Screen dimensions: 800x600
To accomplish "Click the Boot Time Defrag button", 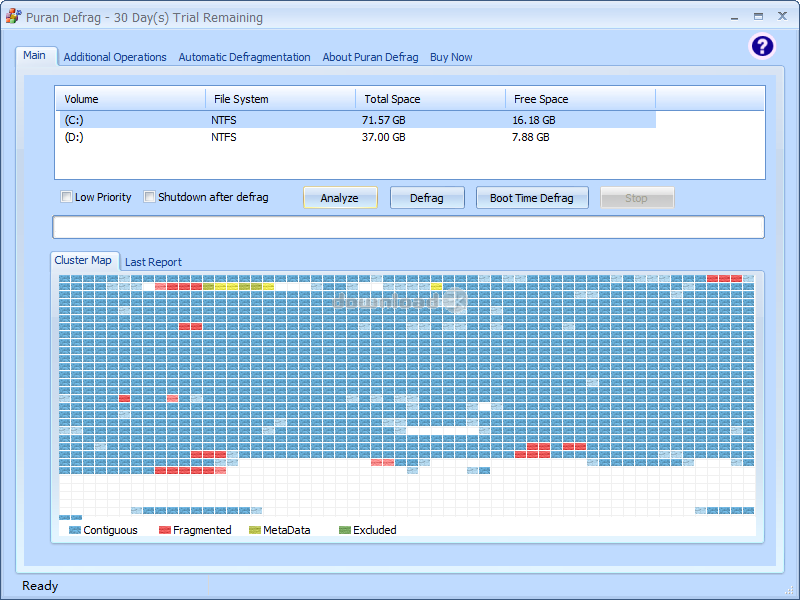I will pos(531,198).
